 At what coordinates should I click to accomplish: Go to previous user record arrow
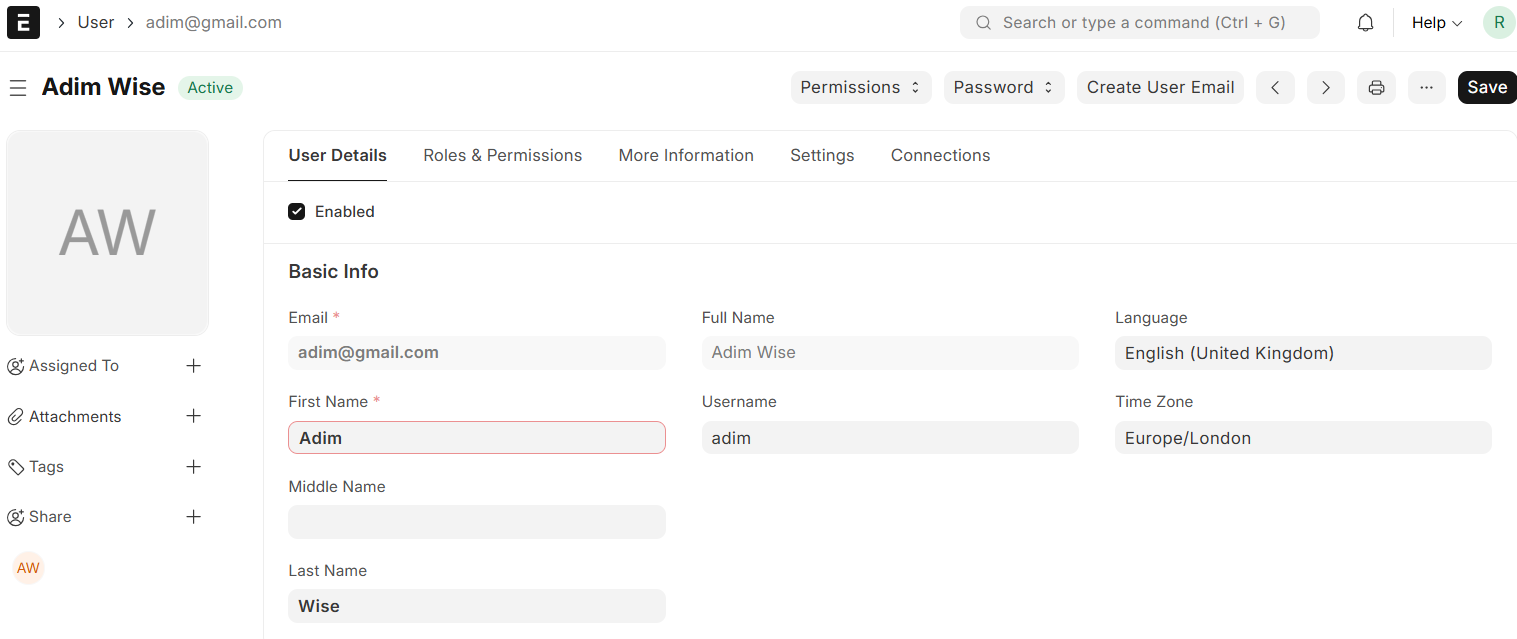1275,88
